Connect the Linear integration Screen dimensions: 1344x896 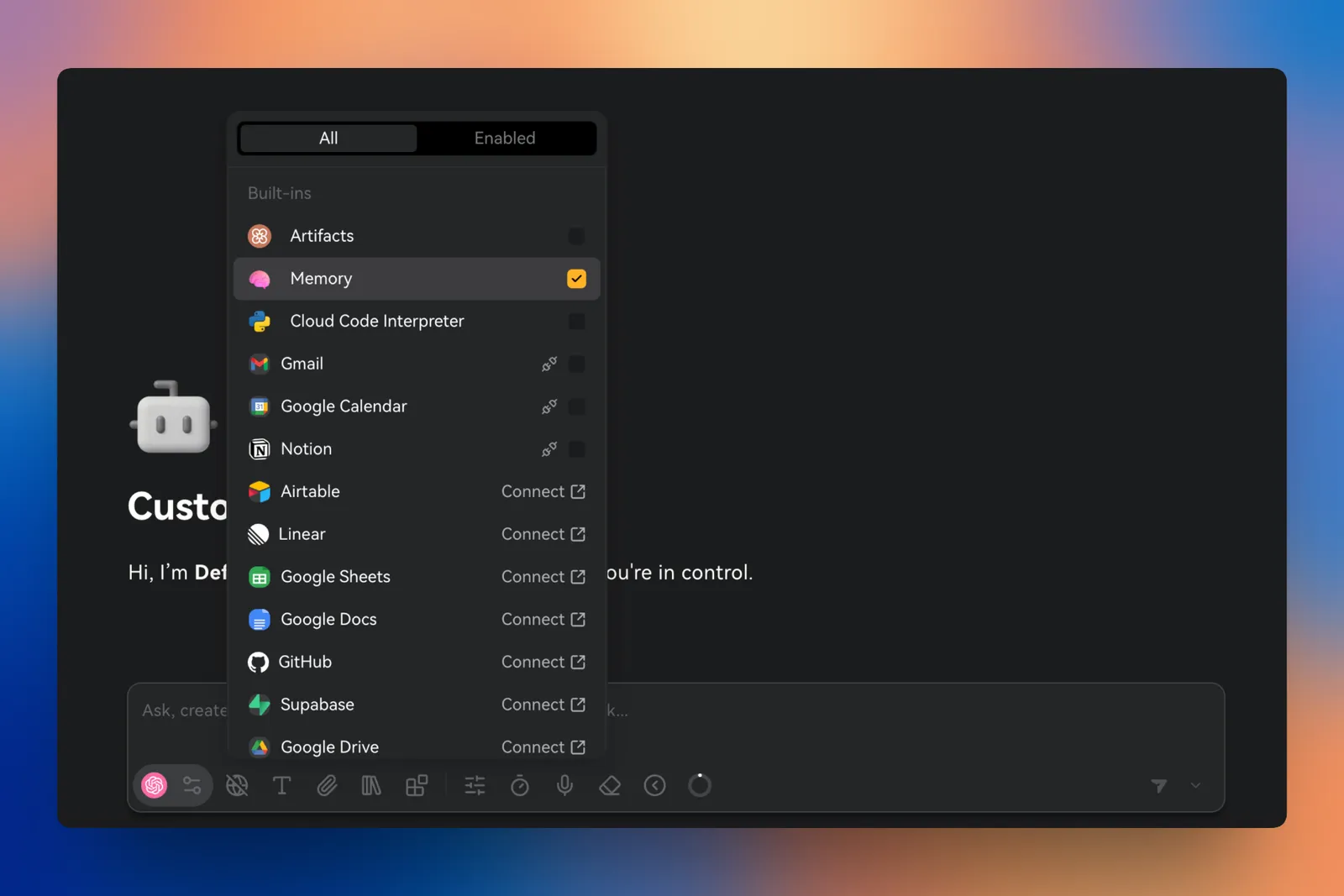pyautogui.click(x=543, y=534)
